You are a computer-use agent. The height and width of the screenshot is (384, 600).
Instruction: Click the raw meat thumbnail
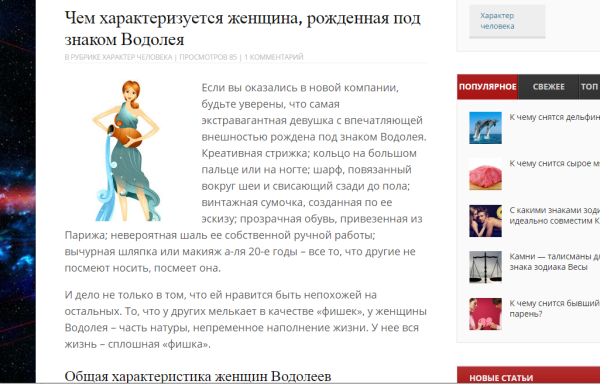[485, 174]
